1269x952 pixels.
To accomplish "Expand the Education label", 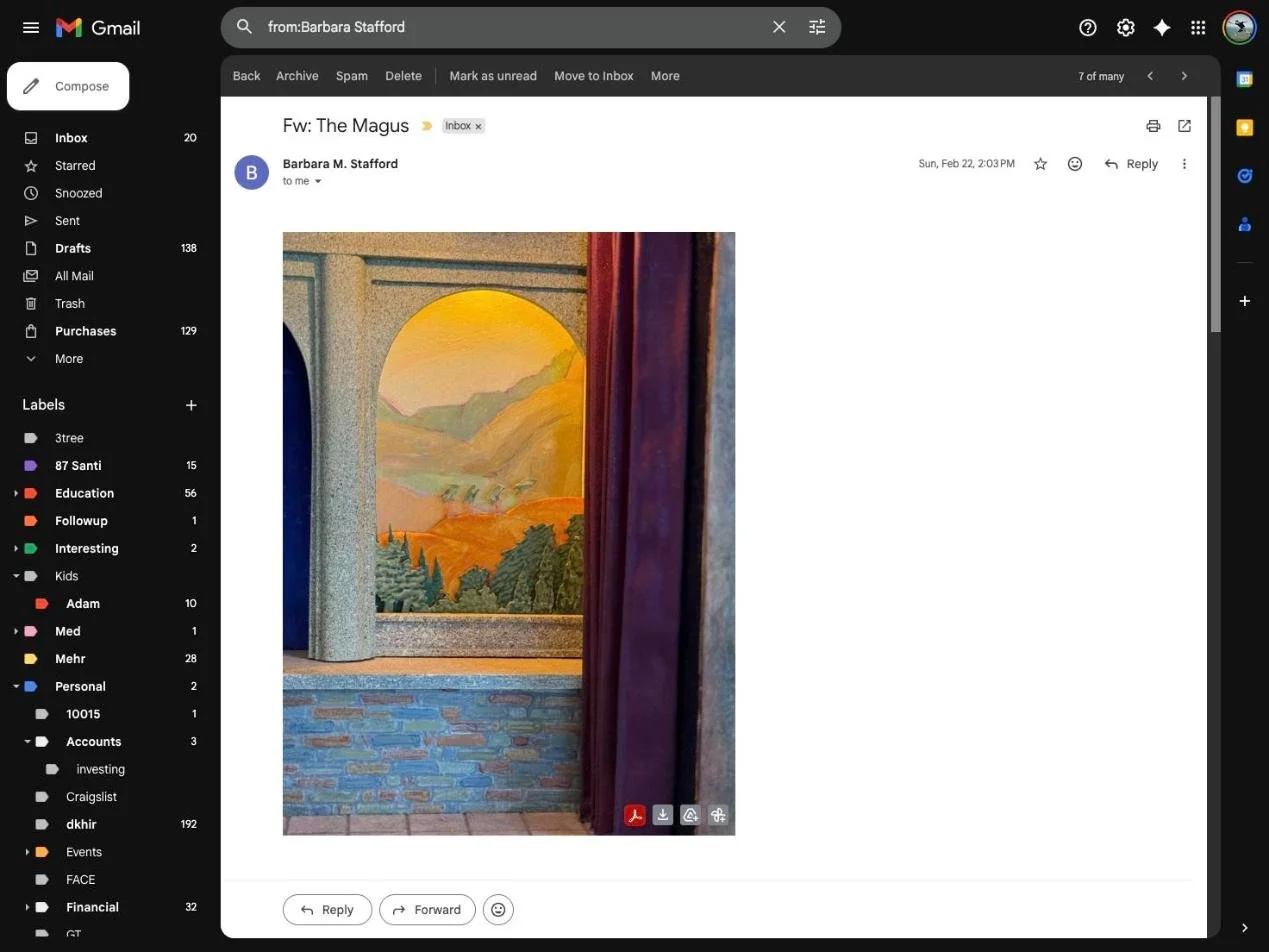I will click(x=16, y=493).
